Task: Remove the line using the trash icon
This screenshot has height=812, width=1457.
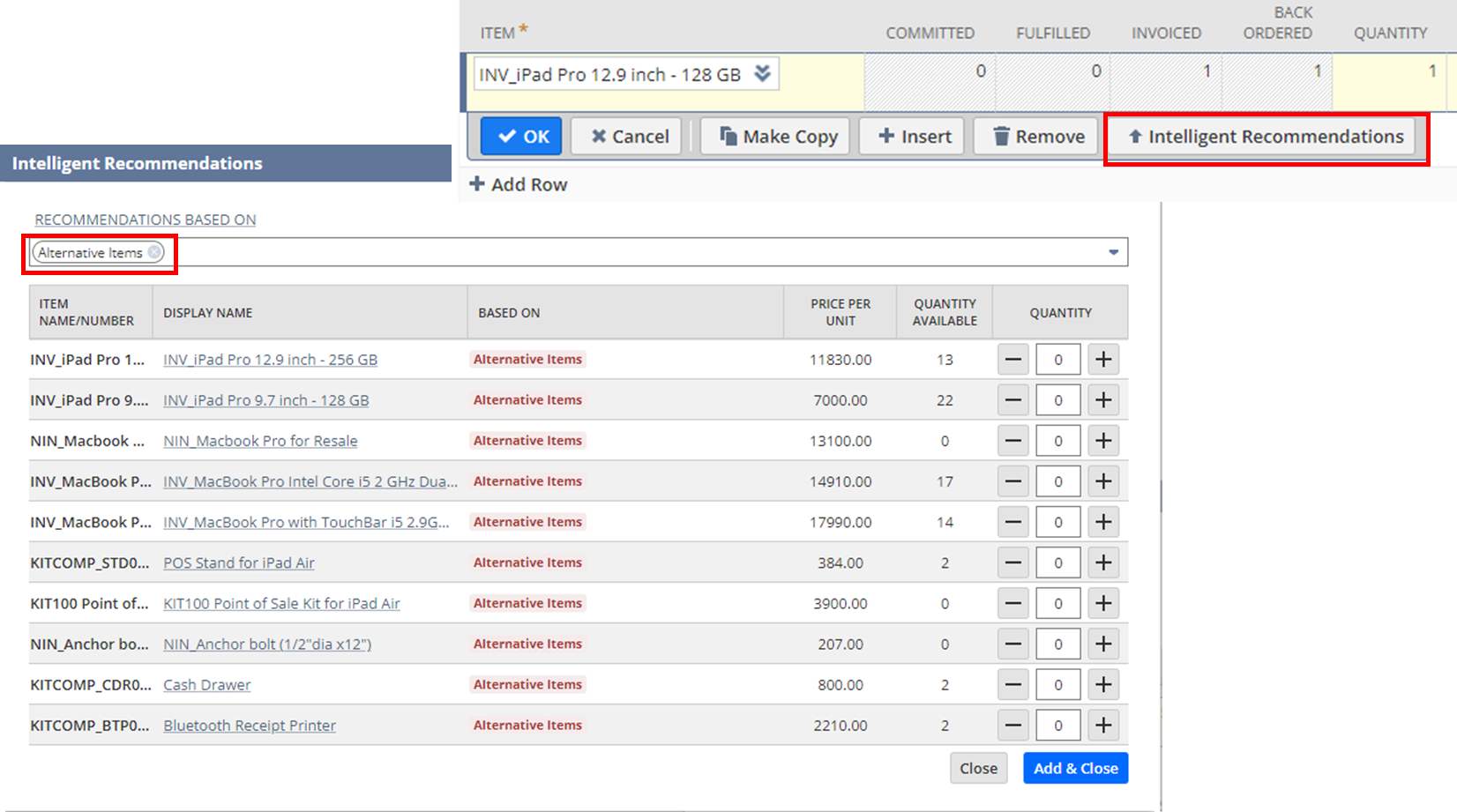Action: [1035, 136]
